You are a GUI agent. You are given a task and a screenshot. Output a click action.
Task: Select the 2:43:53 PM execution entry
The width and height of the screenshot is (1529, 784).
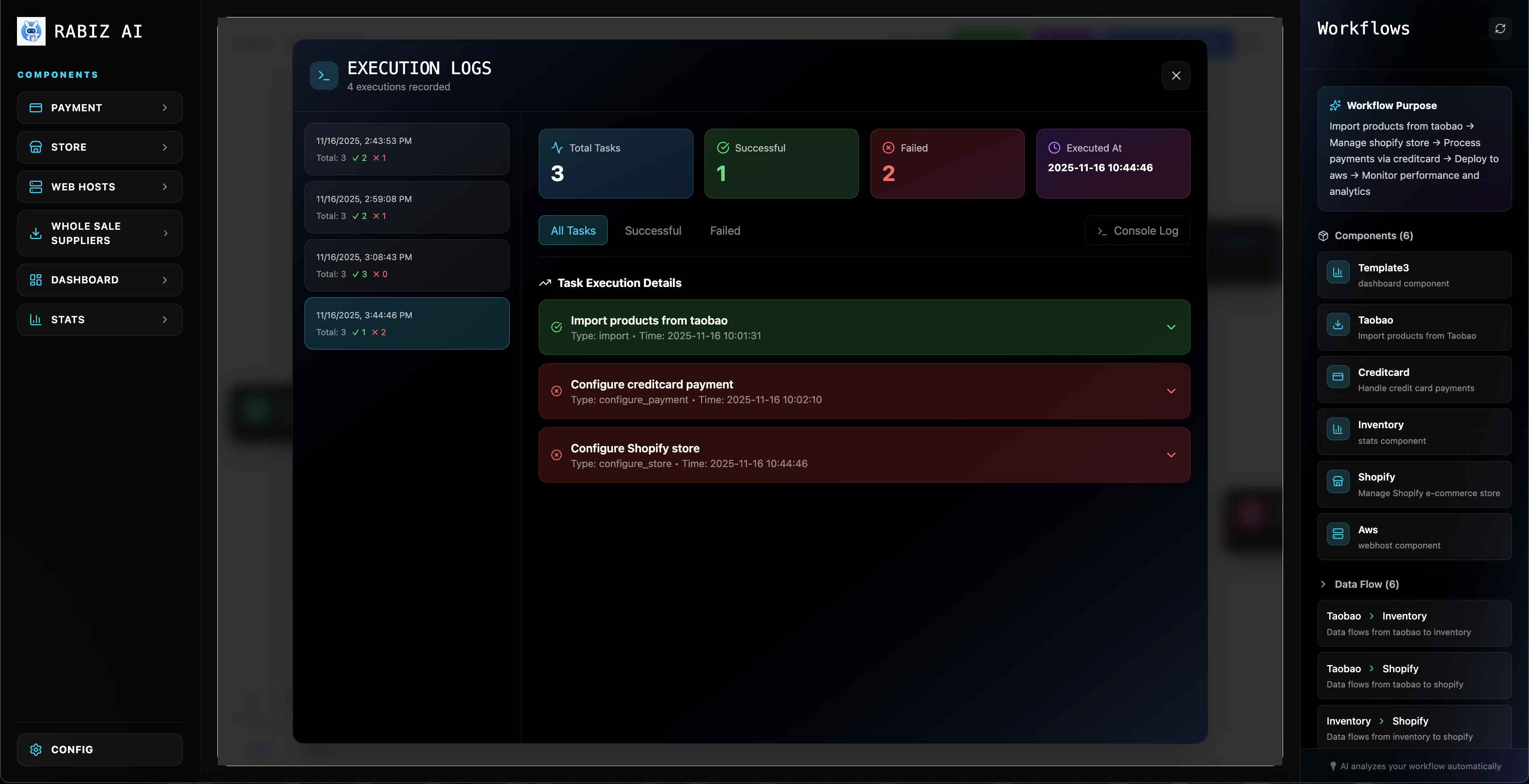pos(406,149)
